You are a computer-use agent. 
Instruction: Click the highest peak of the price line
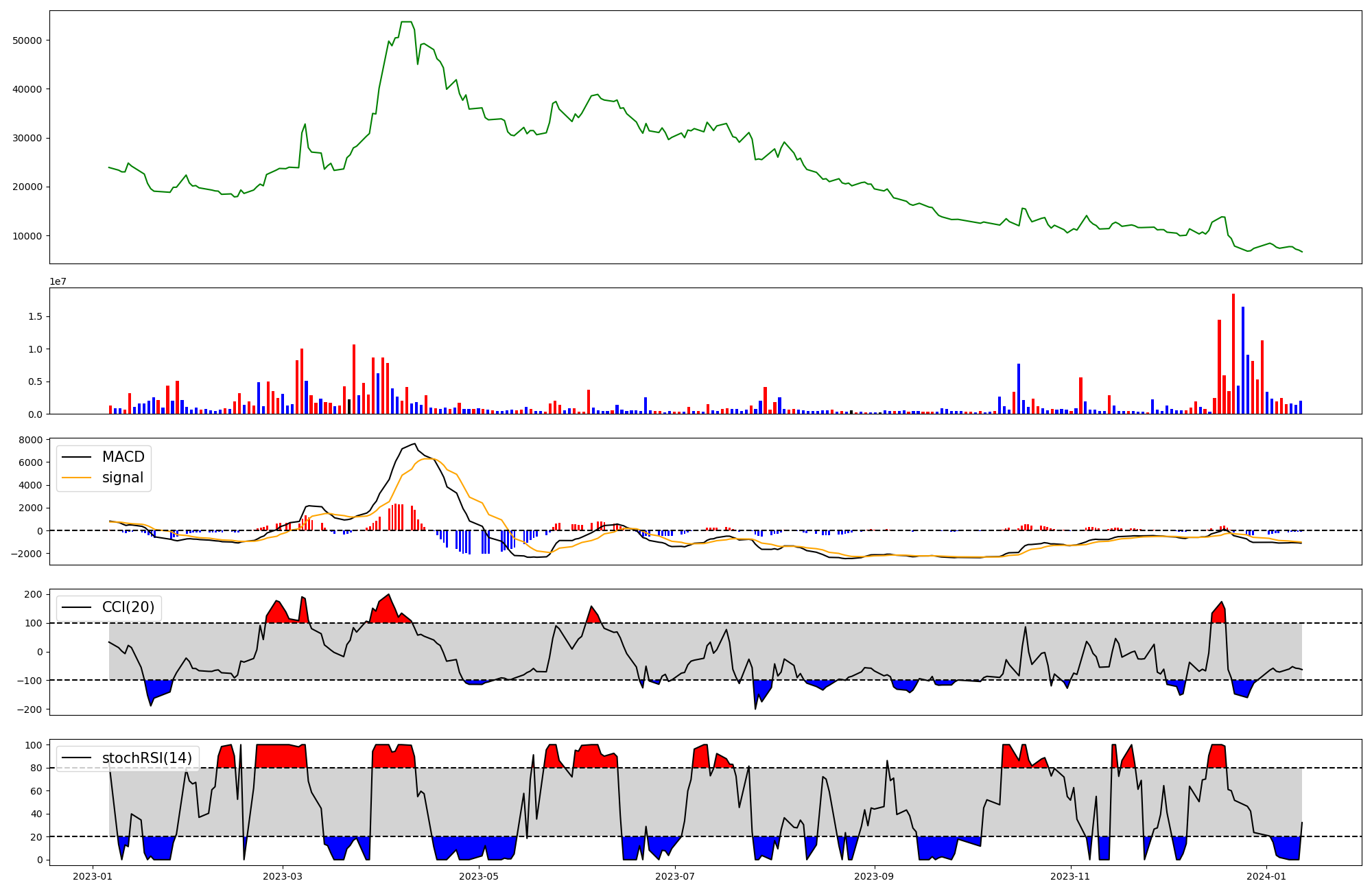pos(406,23)
